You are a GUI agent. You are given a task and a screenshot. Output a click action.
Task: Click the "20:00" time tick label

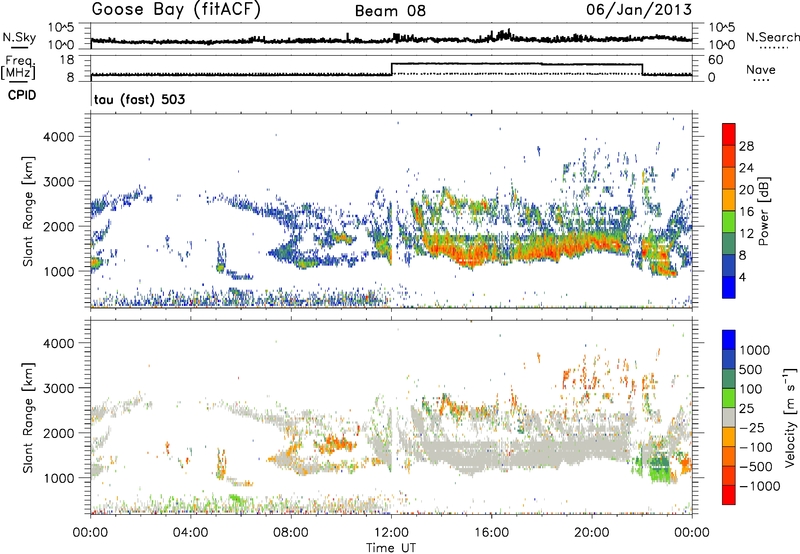tap(591, 533)
